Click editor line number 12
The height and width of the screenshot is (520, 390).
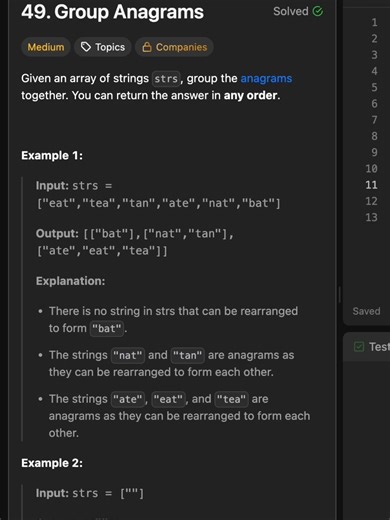[x=371, y=201]
